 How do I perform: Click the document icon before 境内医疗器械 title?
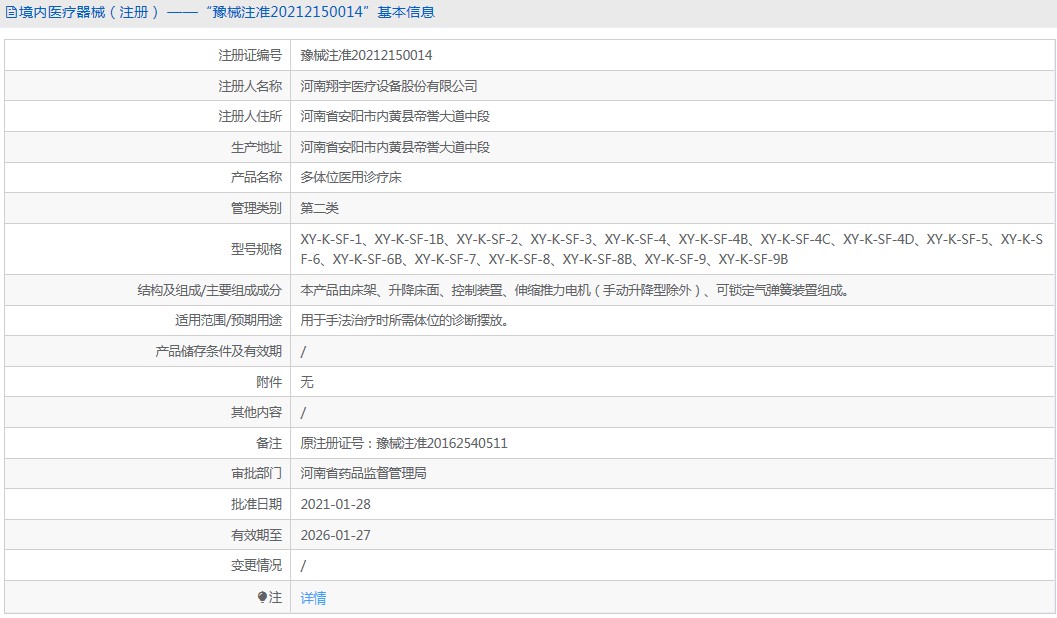tap(11, 12)
